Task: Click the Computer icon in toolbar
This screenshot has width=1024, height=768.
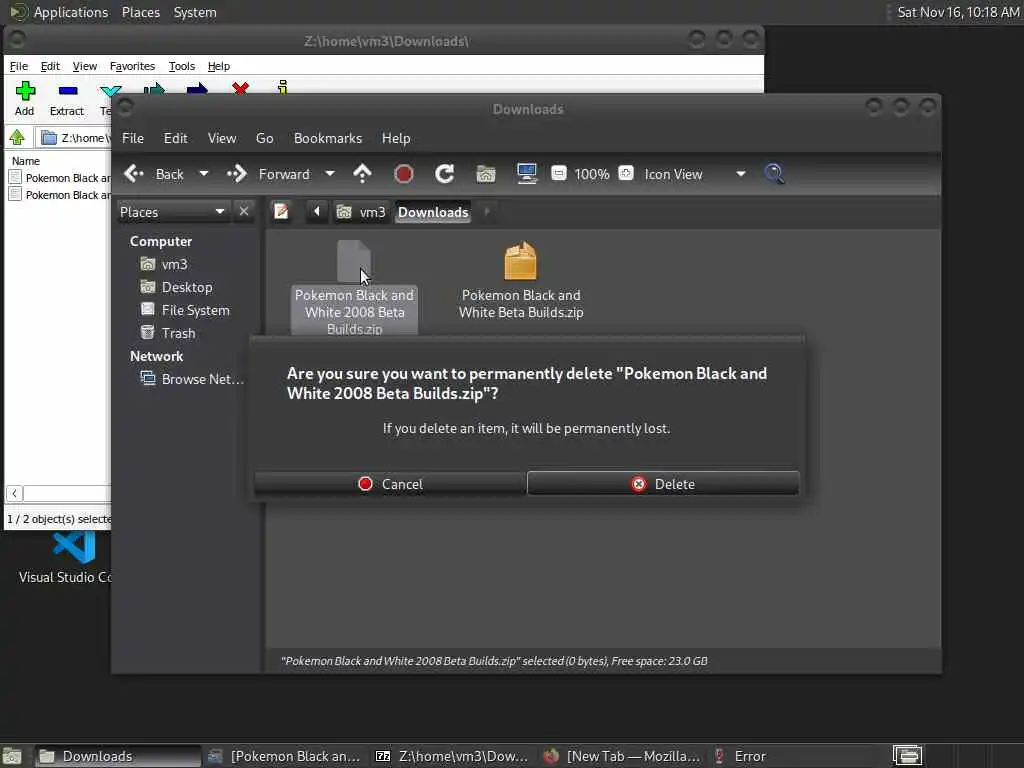Action: [x=526, y=174]
